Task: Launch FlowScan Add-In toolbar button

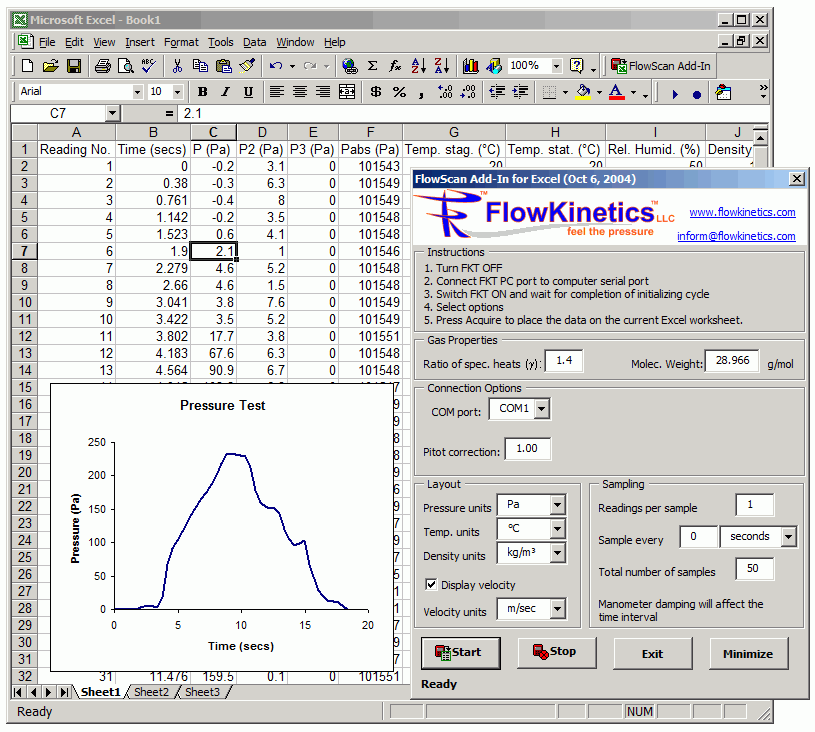Action: [662, 66]
